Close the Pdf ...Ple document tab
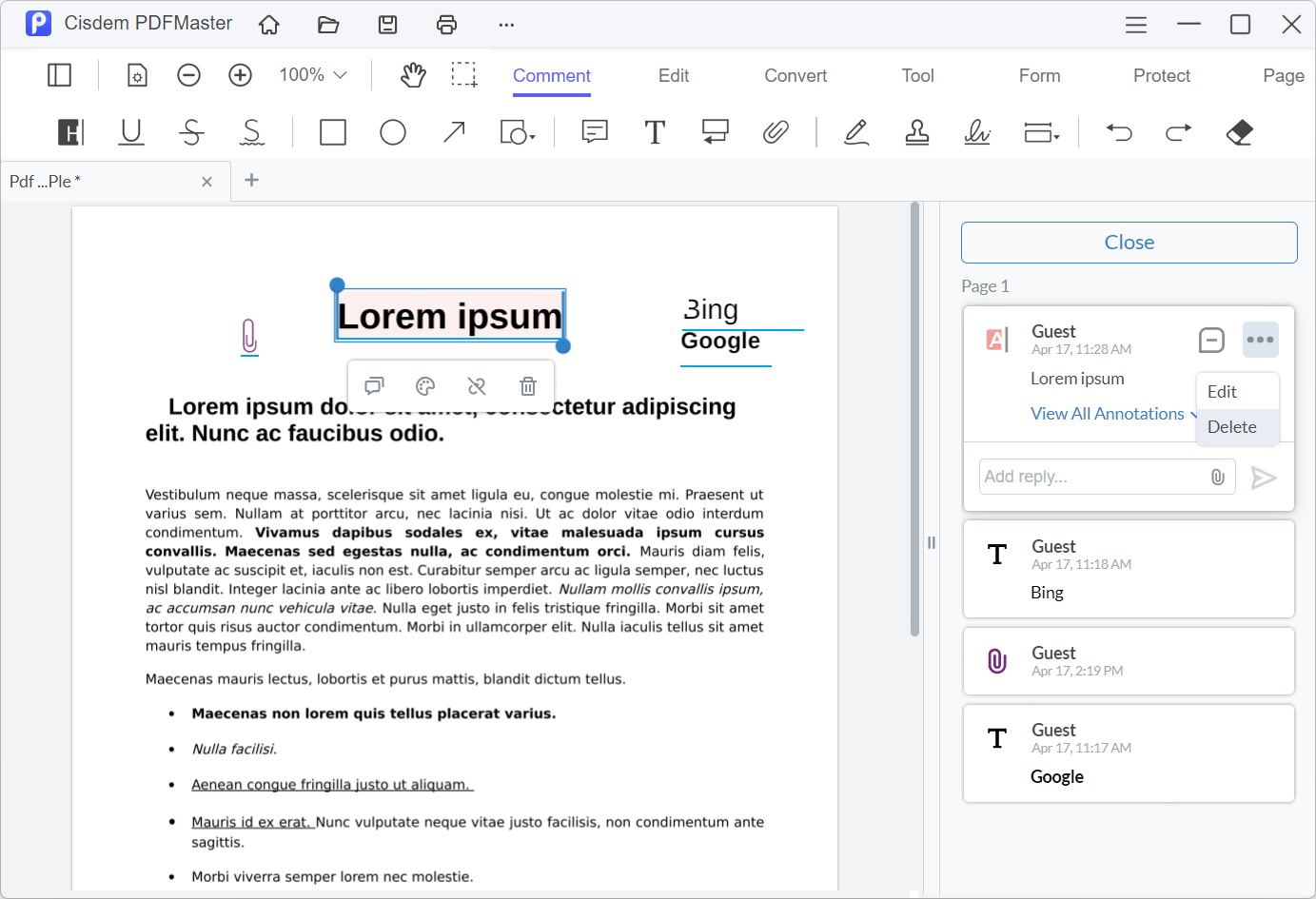 click(x=206, y=182)
